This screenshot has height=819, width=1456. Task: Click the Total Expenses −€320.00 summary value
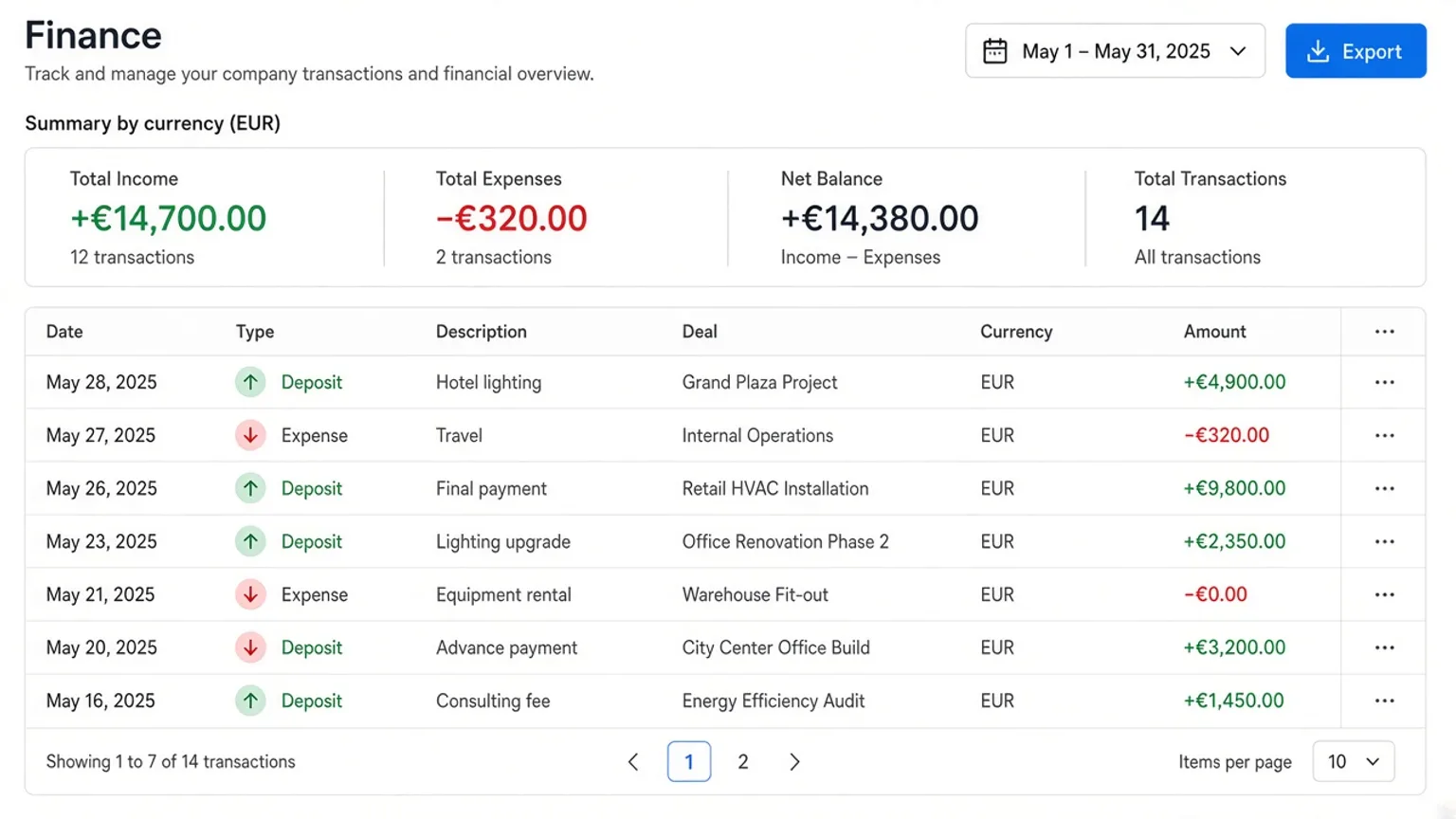(x=512, y=219)
